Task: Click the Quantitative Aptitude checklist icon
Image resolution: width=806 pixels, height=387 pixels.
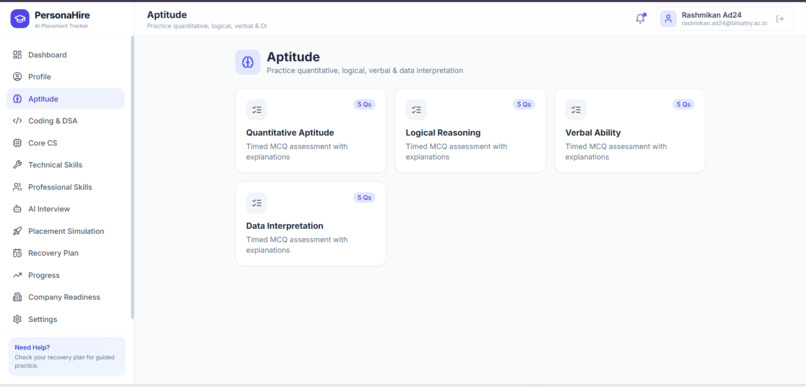Action: (257, 109)
